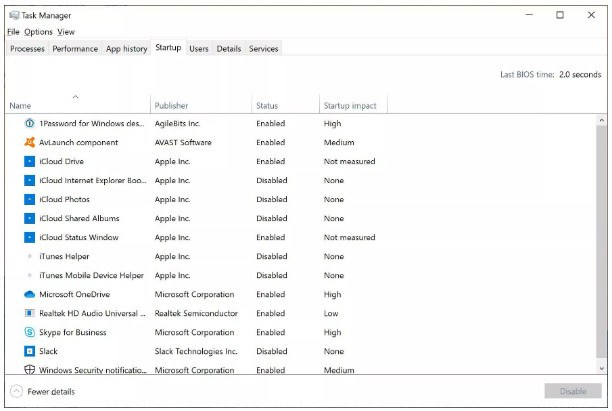Collapse view with Fewer details chevron
612x411 pixels.
(16, 391)
